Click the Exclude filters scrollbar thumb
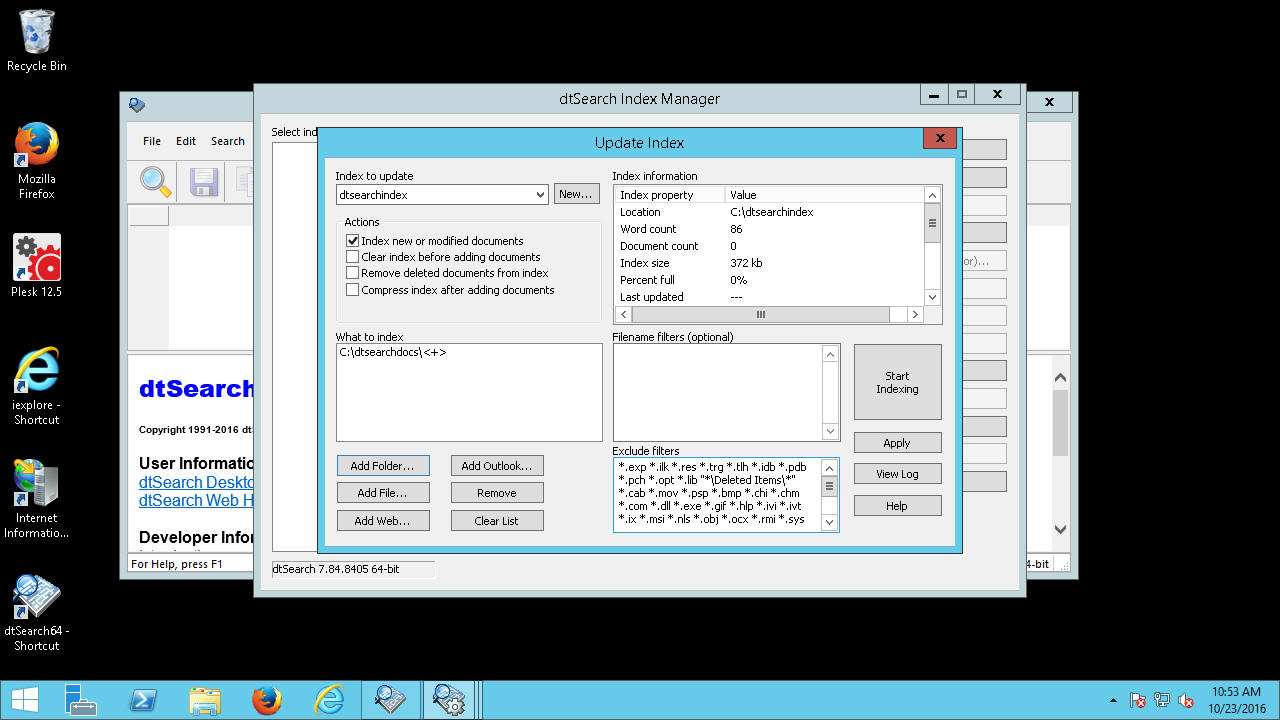 829,487
